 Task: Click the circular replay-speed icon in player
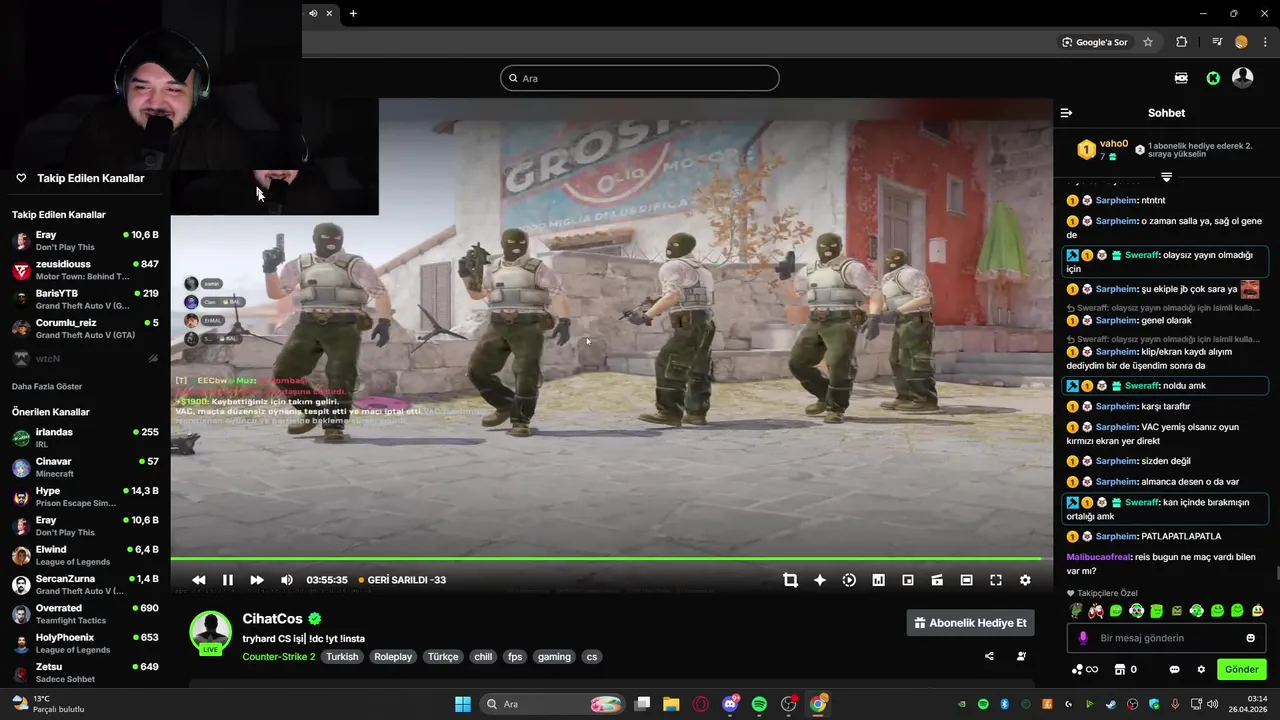(x=849, y=580)
